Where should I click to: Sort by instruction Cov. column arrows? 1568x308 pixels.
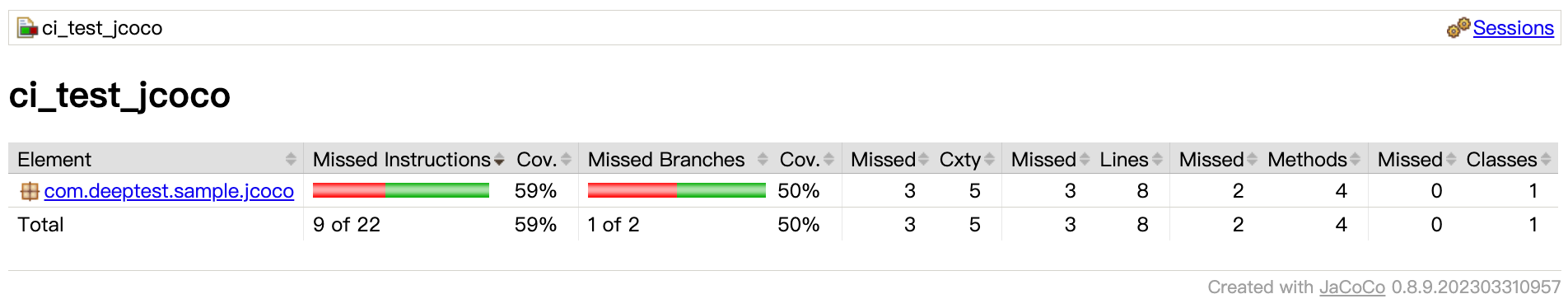(x=566, y=159)
